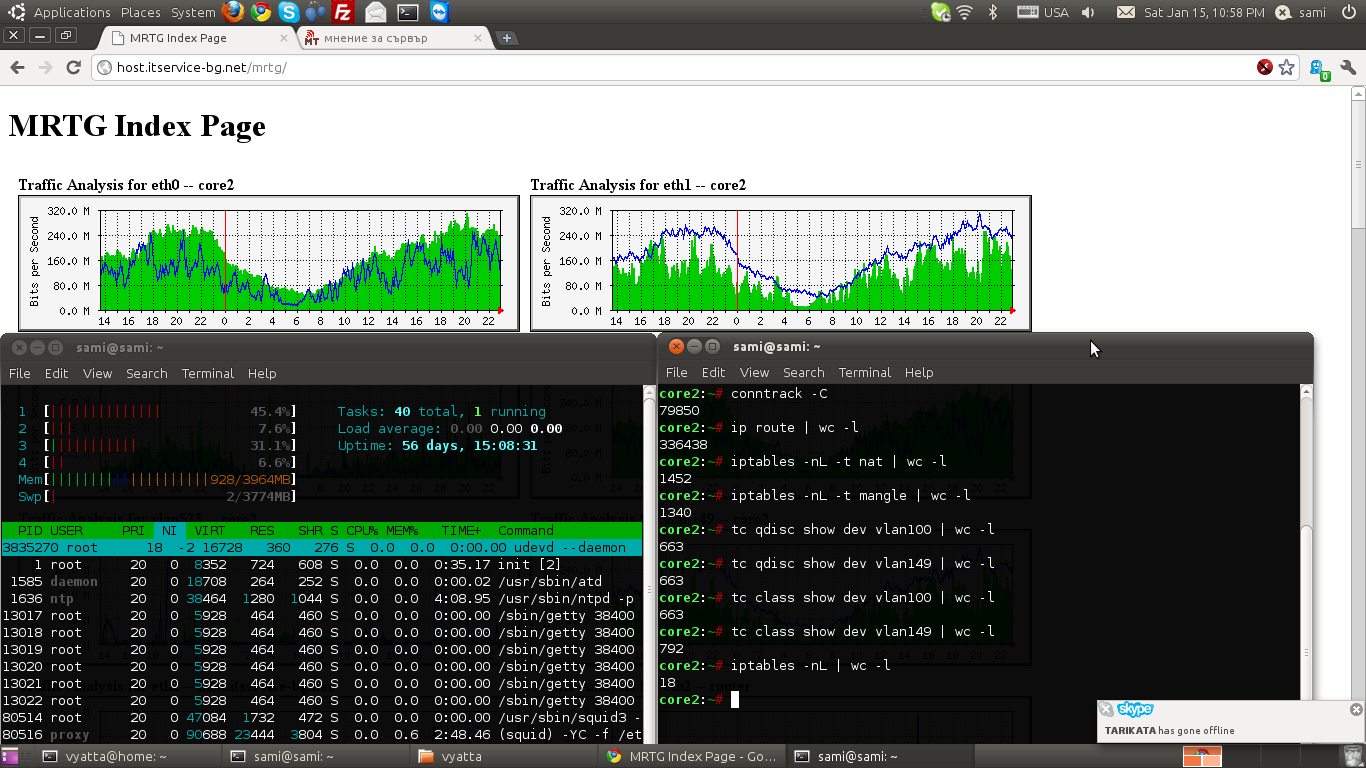Launch Firefox from the top panel
Screen dimensions: 1366x768
pos(232,12)
